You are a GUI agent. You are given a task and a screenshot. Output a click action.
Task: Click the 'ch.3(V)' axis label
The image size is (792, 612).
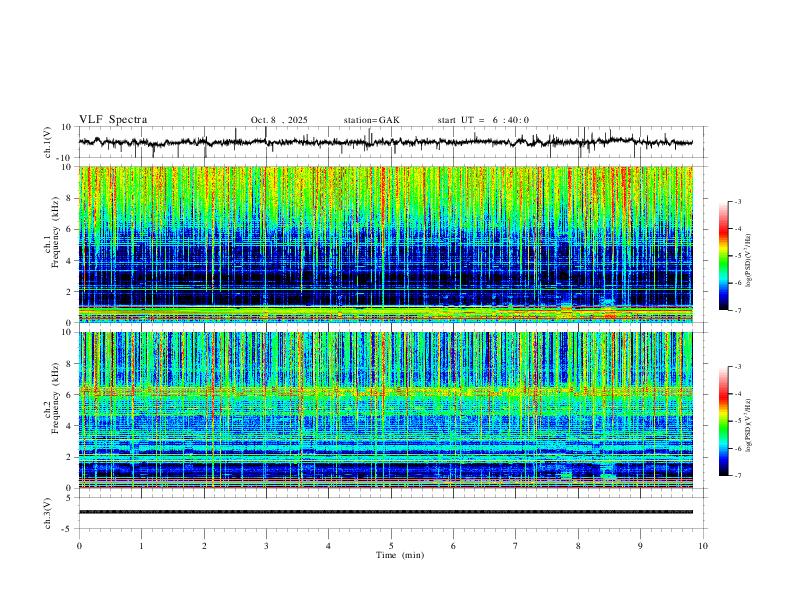click(x=48, y=514)
